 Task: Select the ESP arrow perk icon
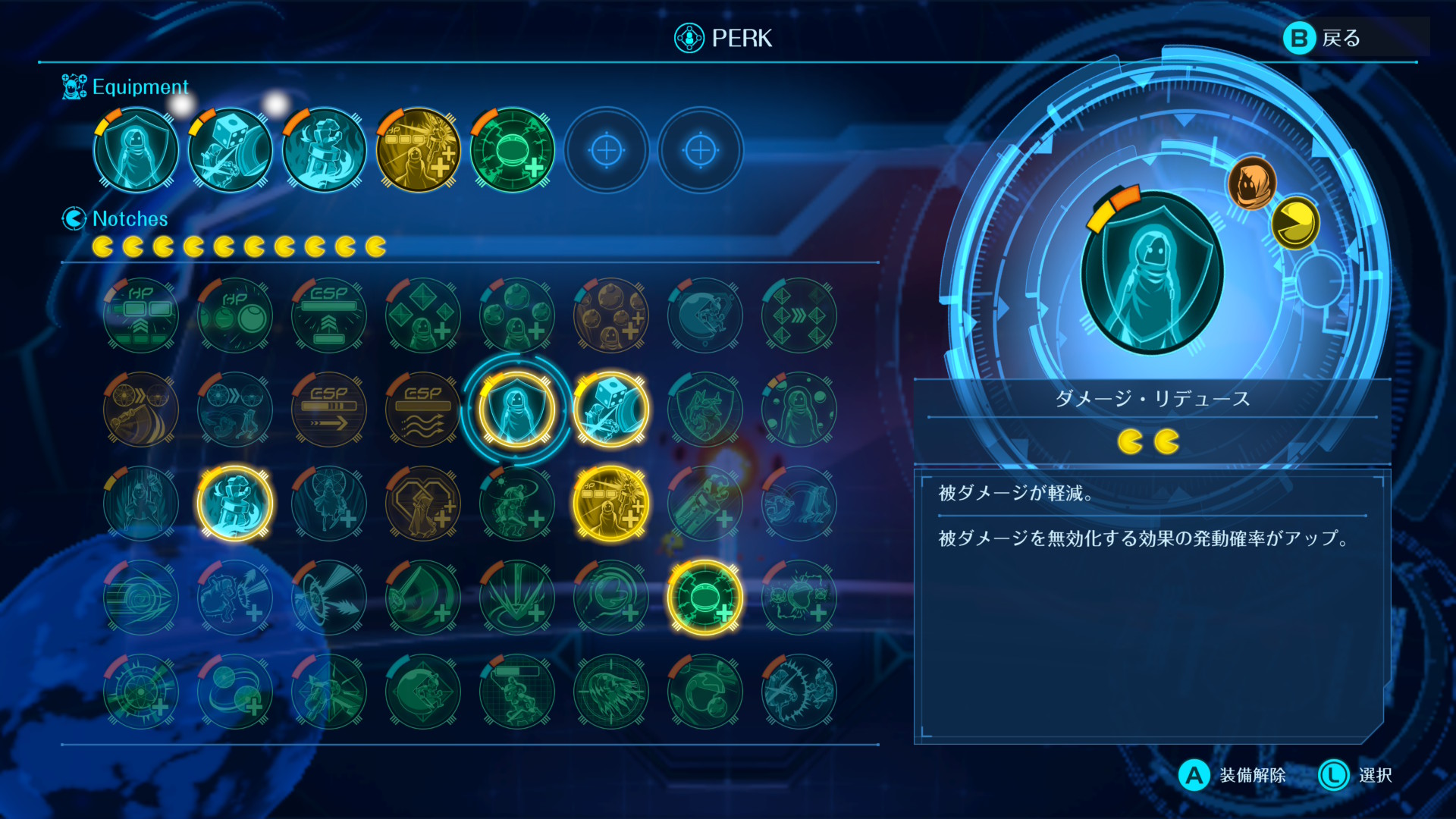click(x=329, y=409)
